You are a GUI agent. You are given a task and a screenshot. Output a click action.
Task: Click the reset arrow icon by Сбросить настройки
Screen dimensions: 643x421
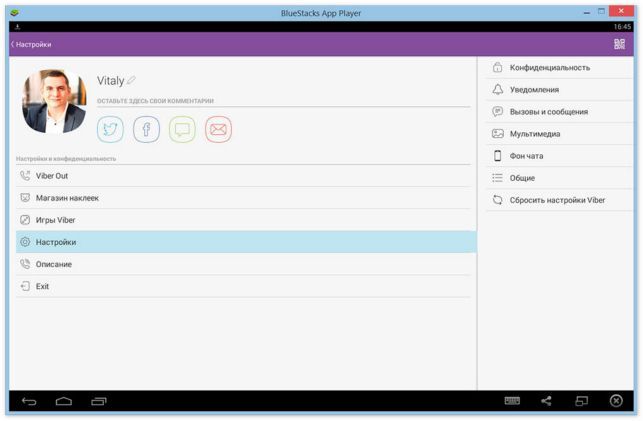point(497,200)
